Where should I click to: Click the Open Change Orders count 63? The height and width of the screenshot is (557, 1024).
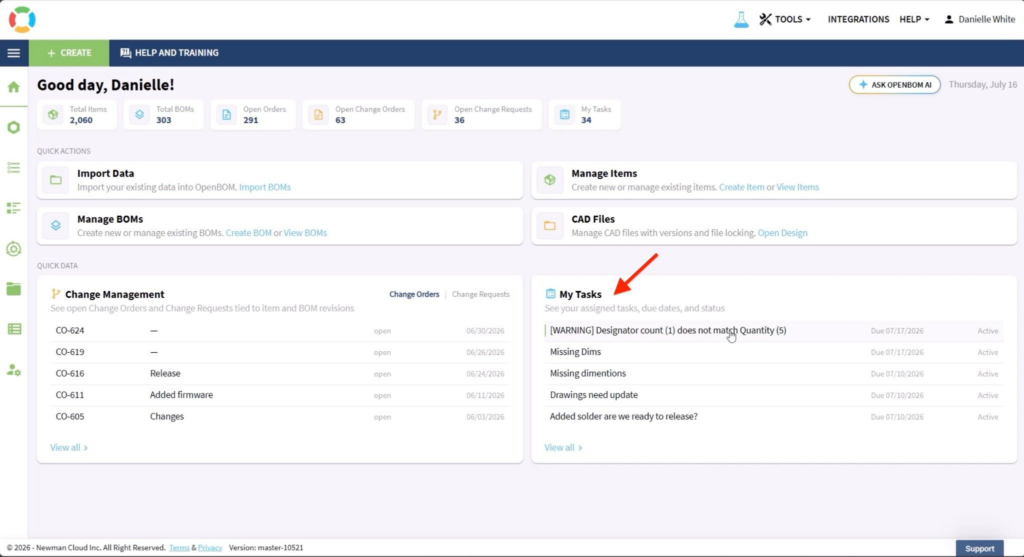point(340,120)
